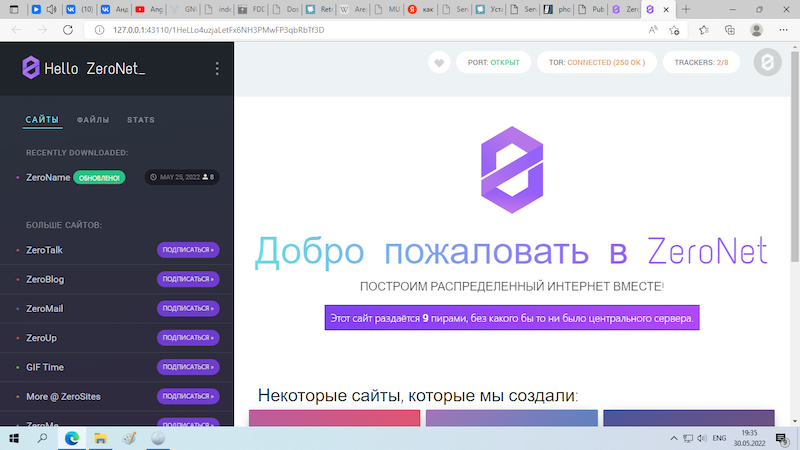This screenshot has width=800, height=450.
Task: Click the heart donate icon
Action: 438,63
